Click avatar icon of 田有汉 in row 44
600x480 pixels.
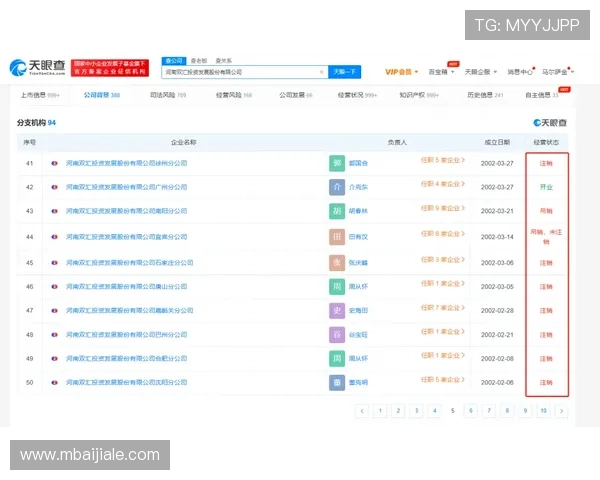[337, 236]
